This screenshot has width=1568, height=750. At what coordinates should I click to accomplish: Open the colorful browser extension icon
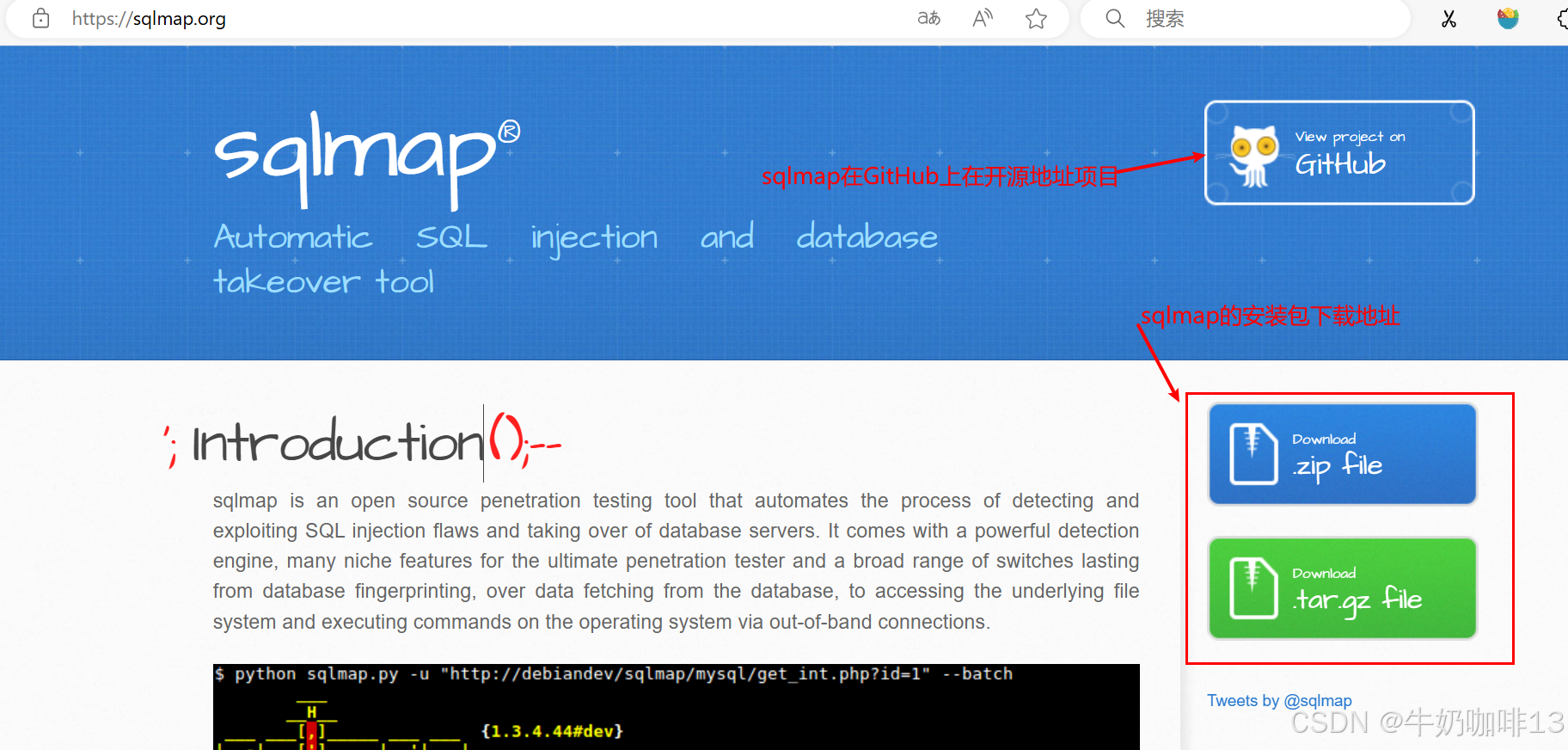[x=1508, y=18]
